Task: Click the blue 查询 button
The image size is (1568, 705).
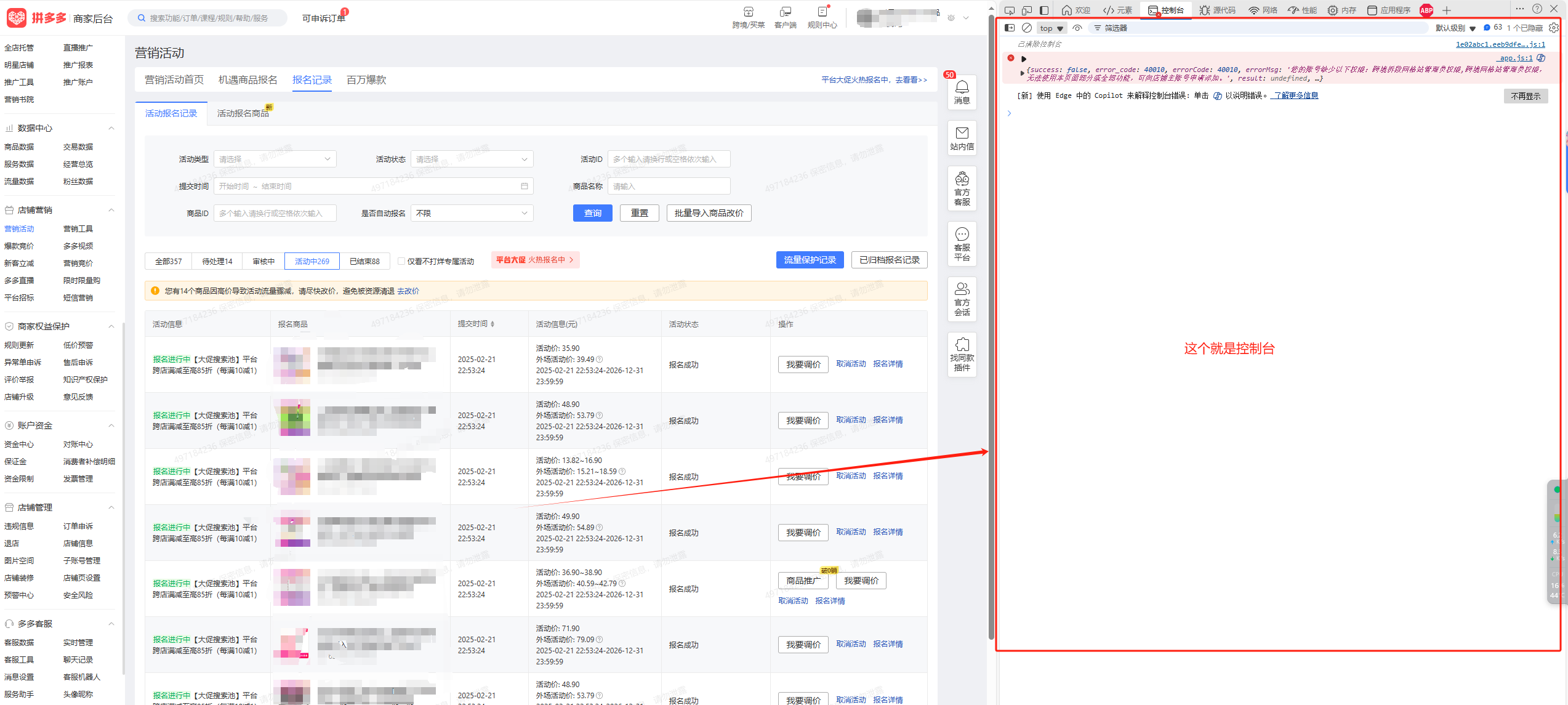Action: [592, 213]
